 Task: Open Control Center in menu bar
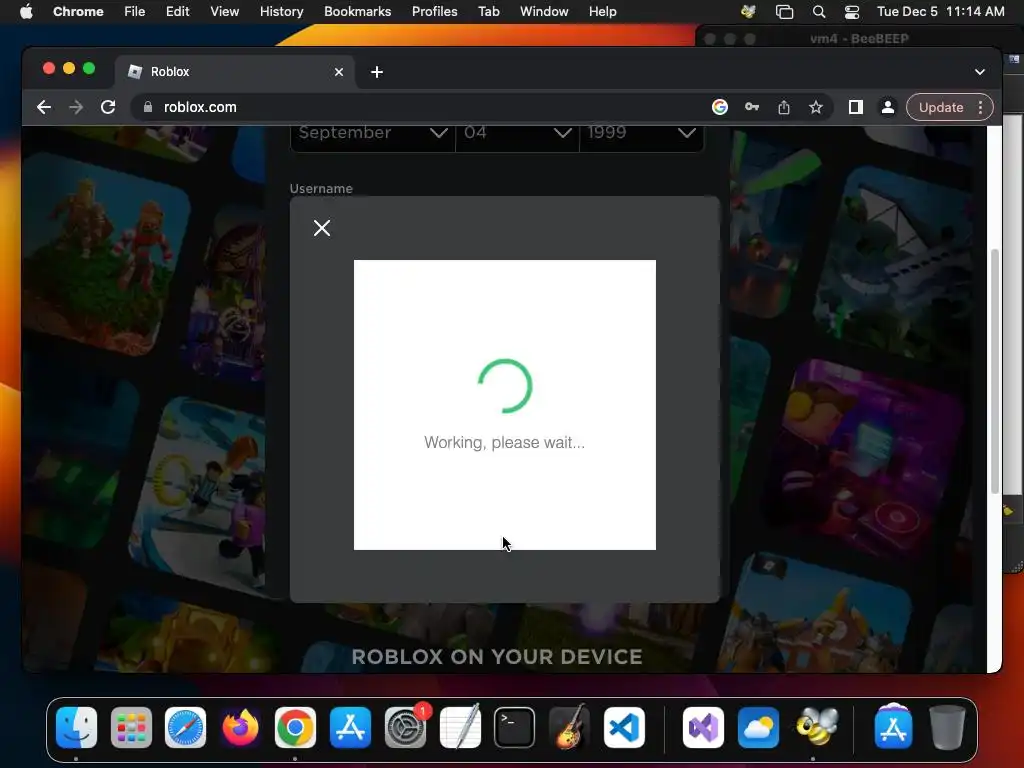point(852,12)
